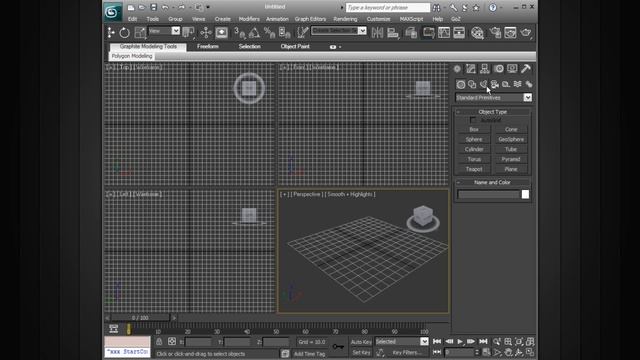Click the Save File icon in quick access toolbar

point(153,7)
